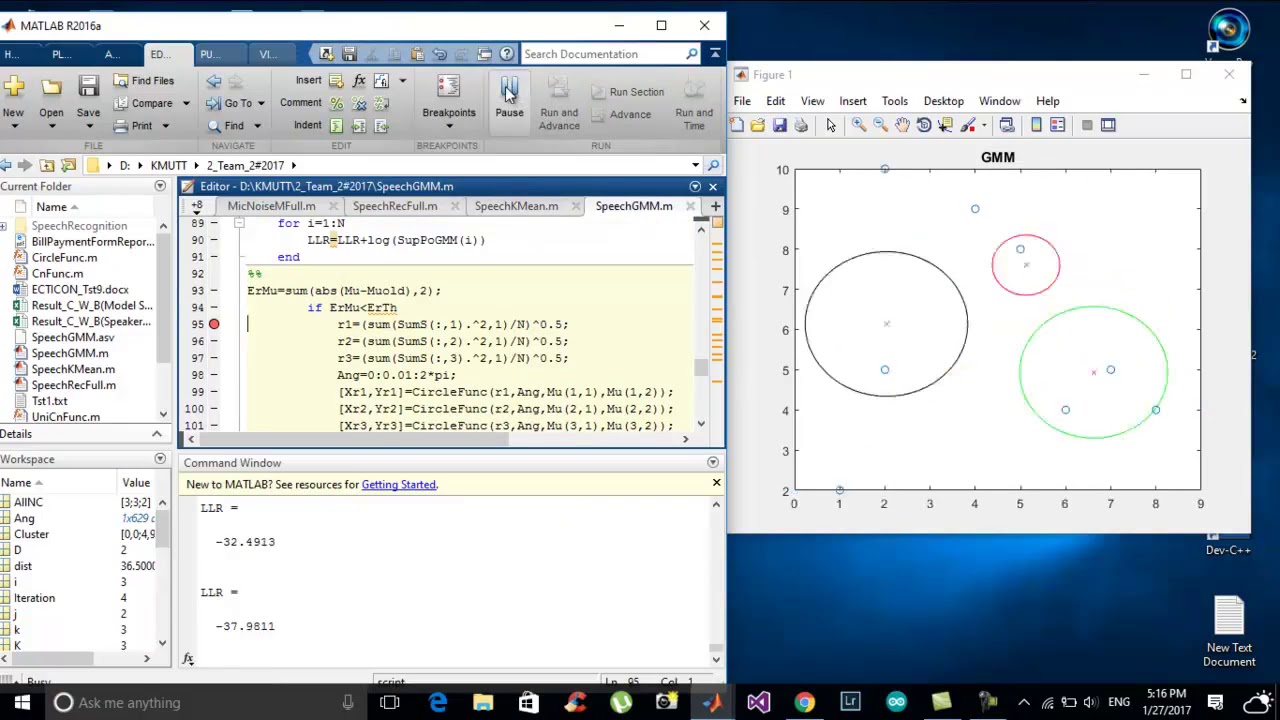This screenshot has width=1280, height=720.
Task: Click the Windows Start button
Action: point(22,702)
